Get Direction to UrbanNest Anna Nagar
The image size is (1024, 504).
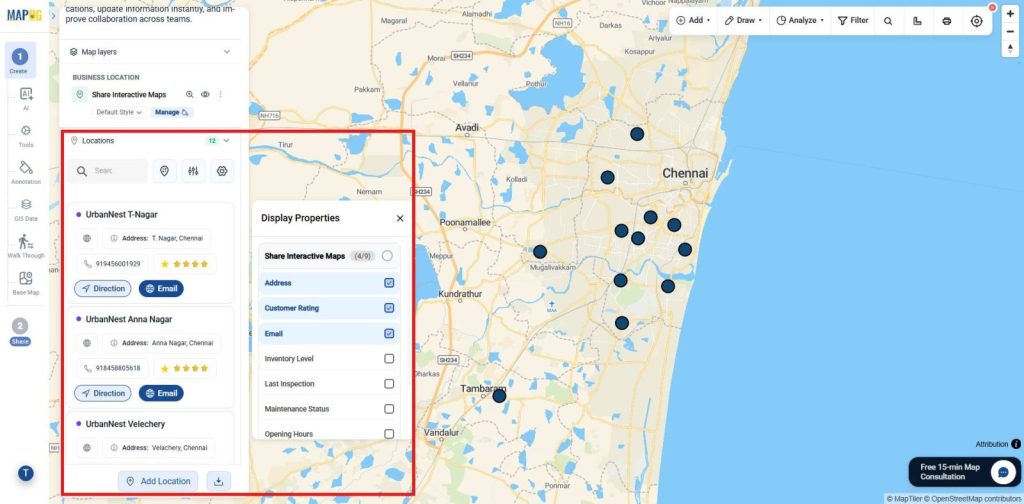(103, 393)
